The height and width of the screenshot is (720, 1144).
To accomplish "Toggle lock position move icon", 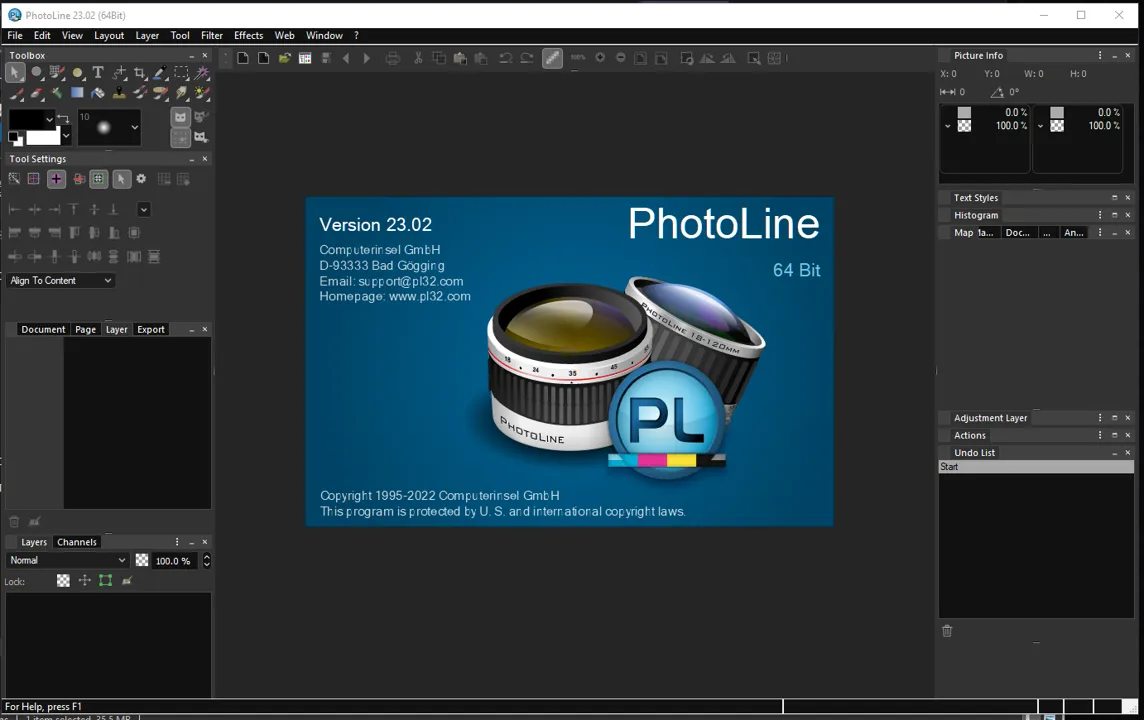I will 85,581.
